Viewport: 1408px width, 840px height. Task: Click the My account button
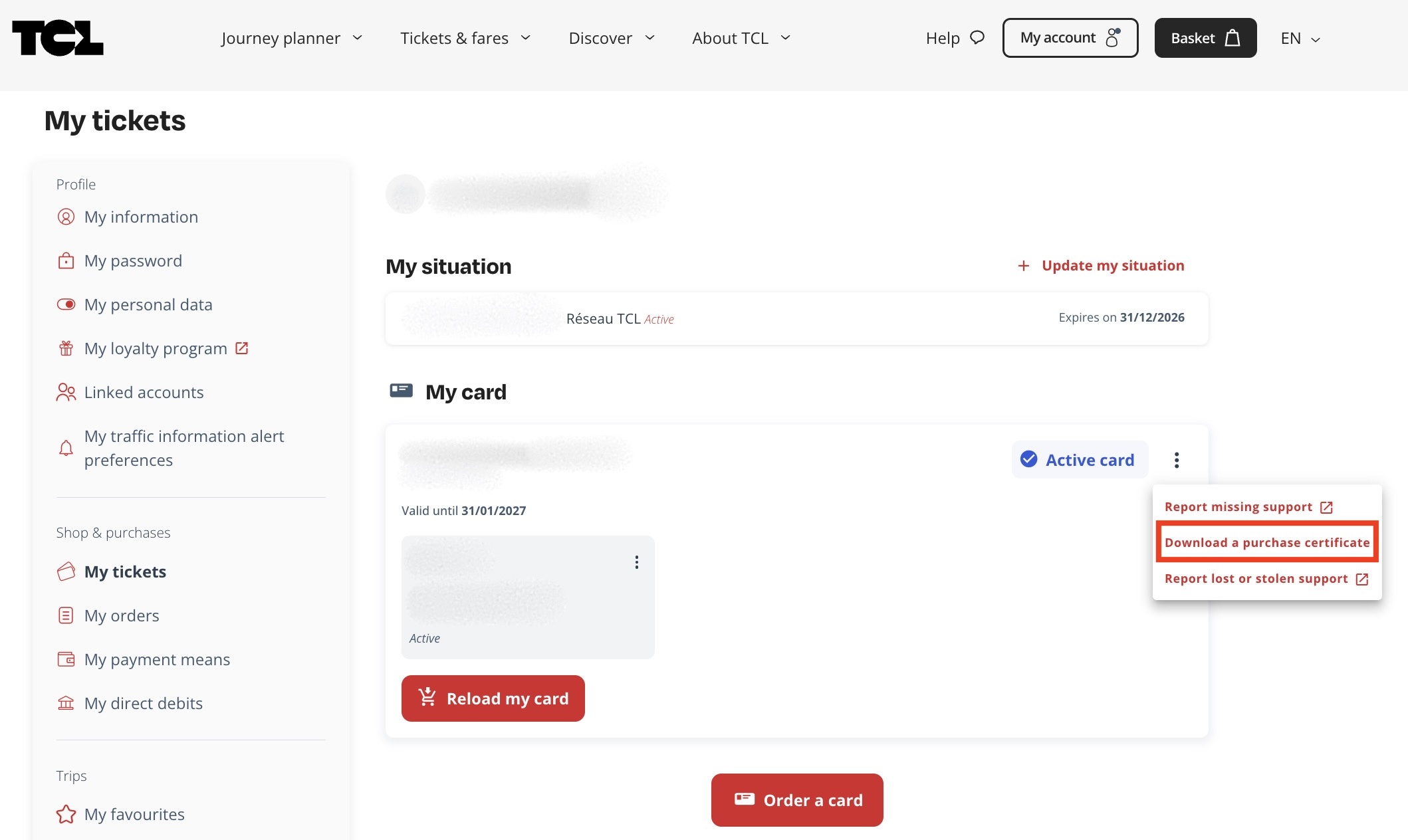coord(1070,38)
